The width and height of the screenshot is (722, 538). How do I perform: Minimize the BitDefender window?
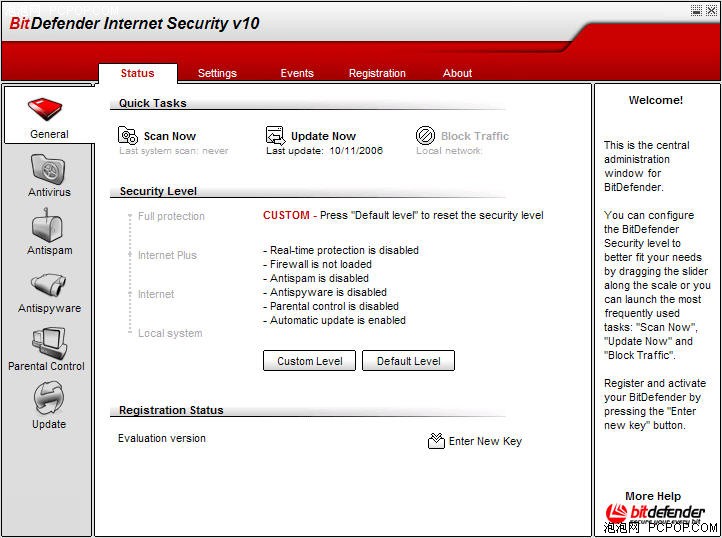pos(697,10)
